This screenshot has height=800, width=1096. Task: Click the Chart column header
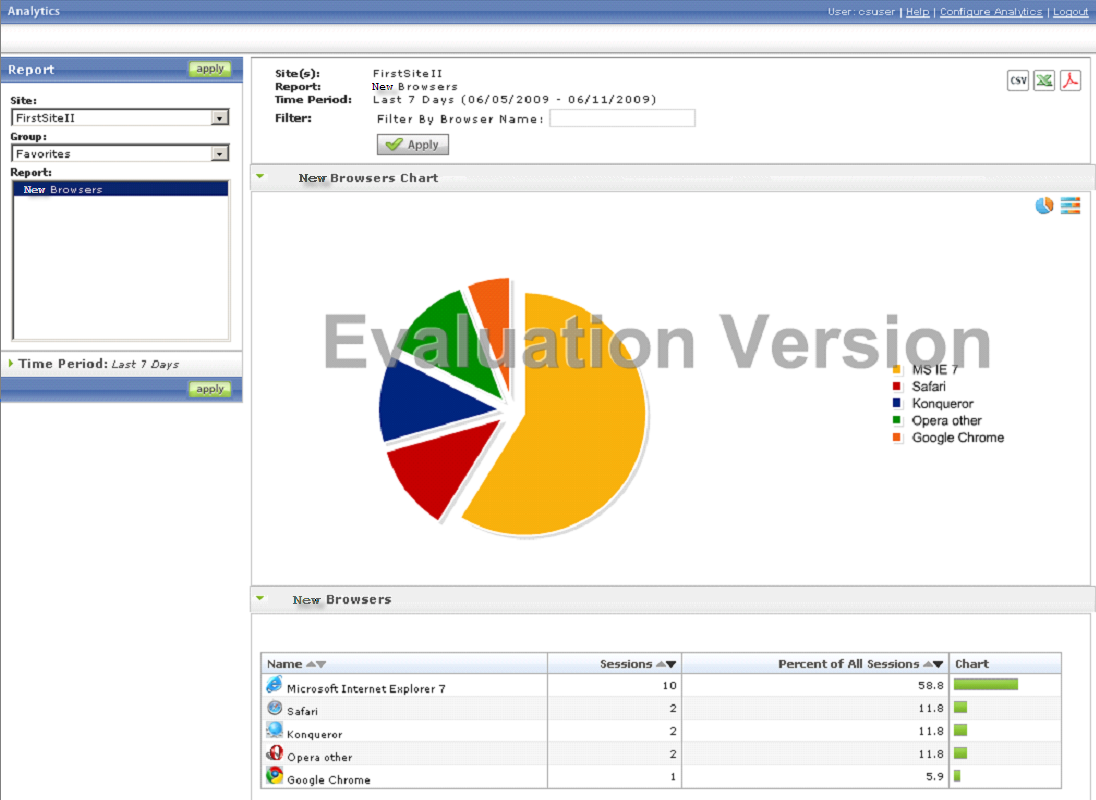(972, 664)
